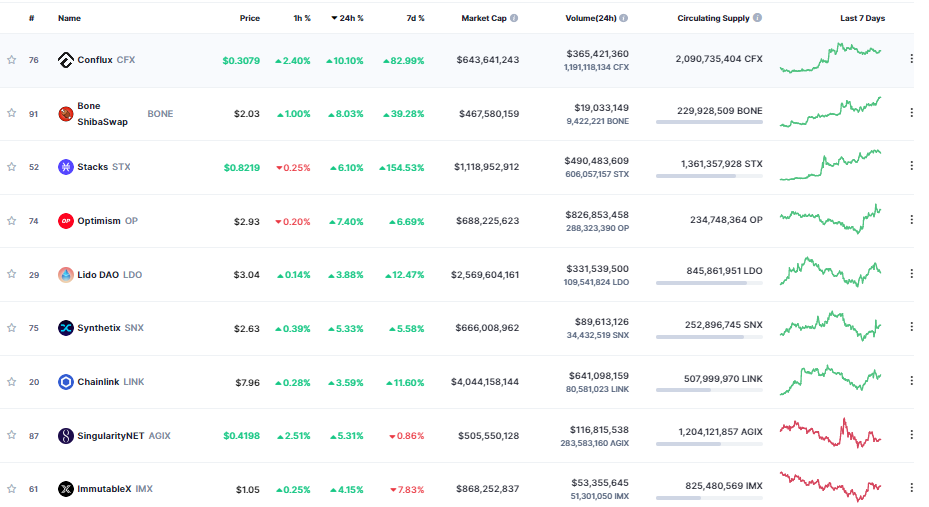Viewport: 929px width, 507px height.
Task: Open the Lido DAO coin page
Action: [x=110, y=275]
